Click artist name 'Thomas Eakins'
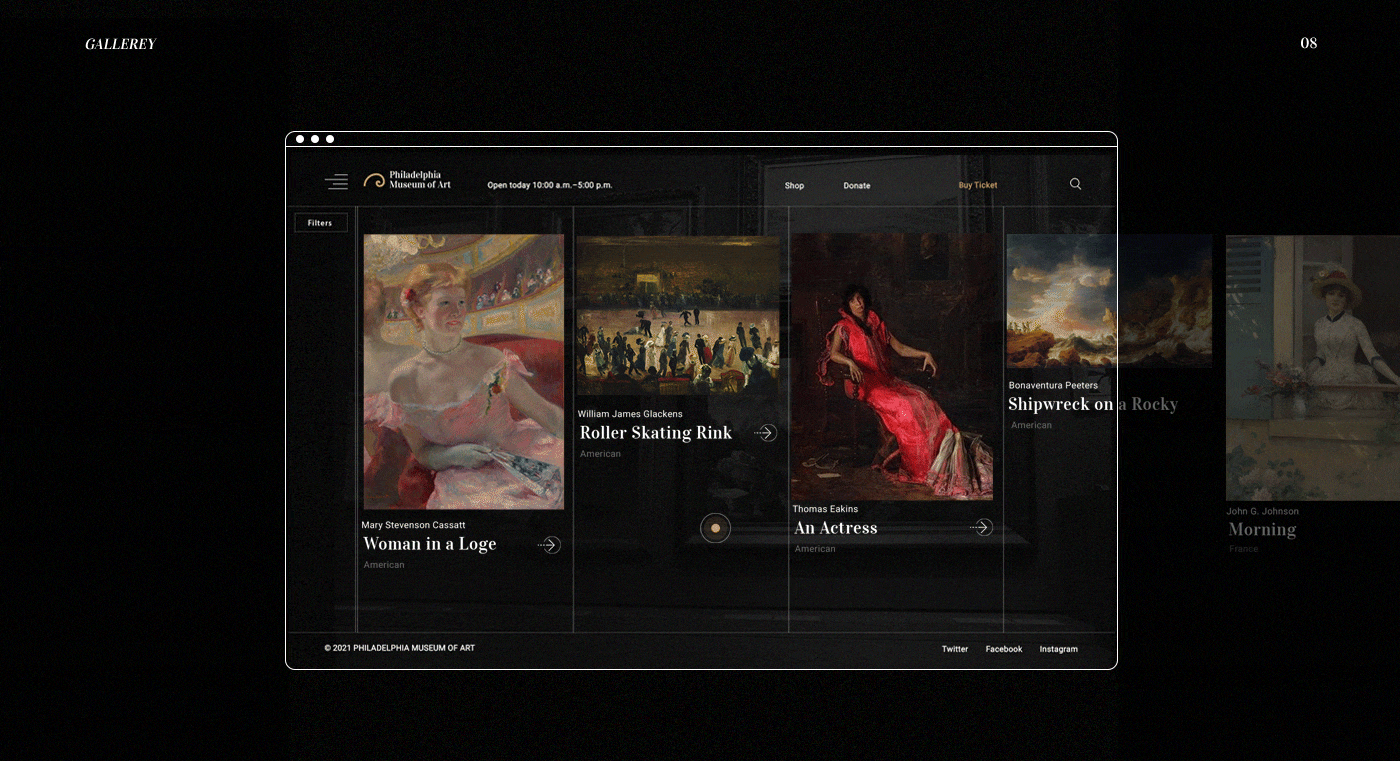The width and height of the screenshot is (1400, 761). [825, 509]
